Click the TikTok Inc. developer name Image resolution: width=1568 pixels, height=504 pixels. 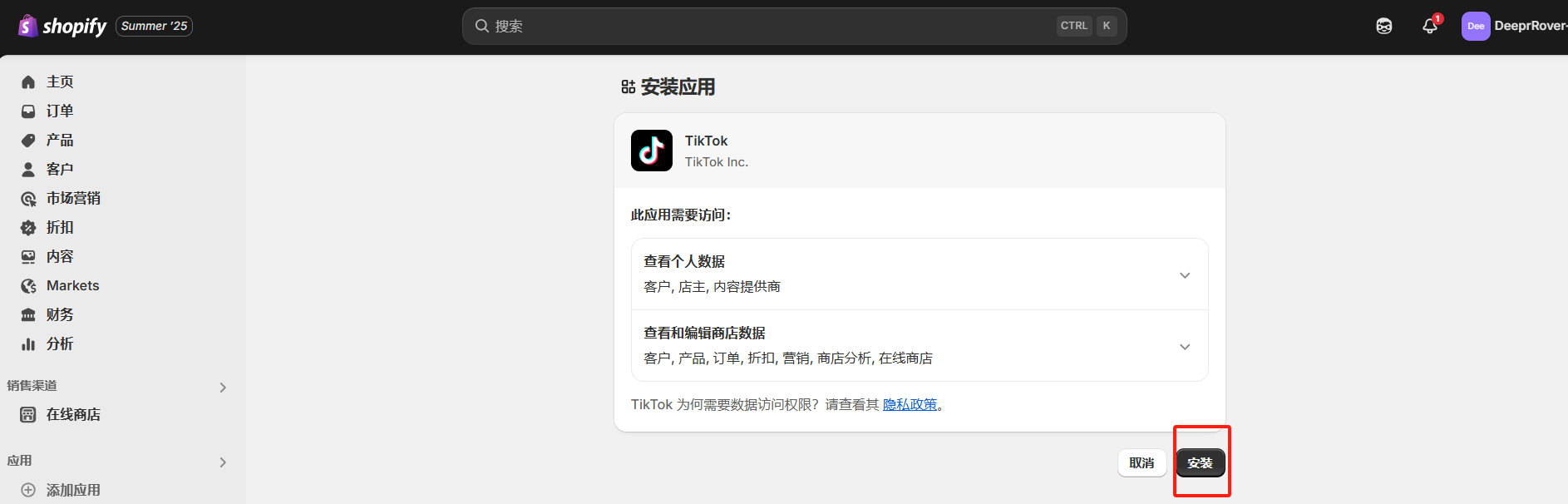tap(717, 162)
